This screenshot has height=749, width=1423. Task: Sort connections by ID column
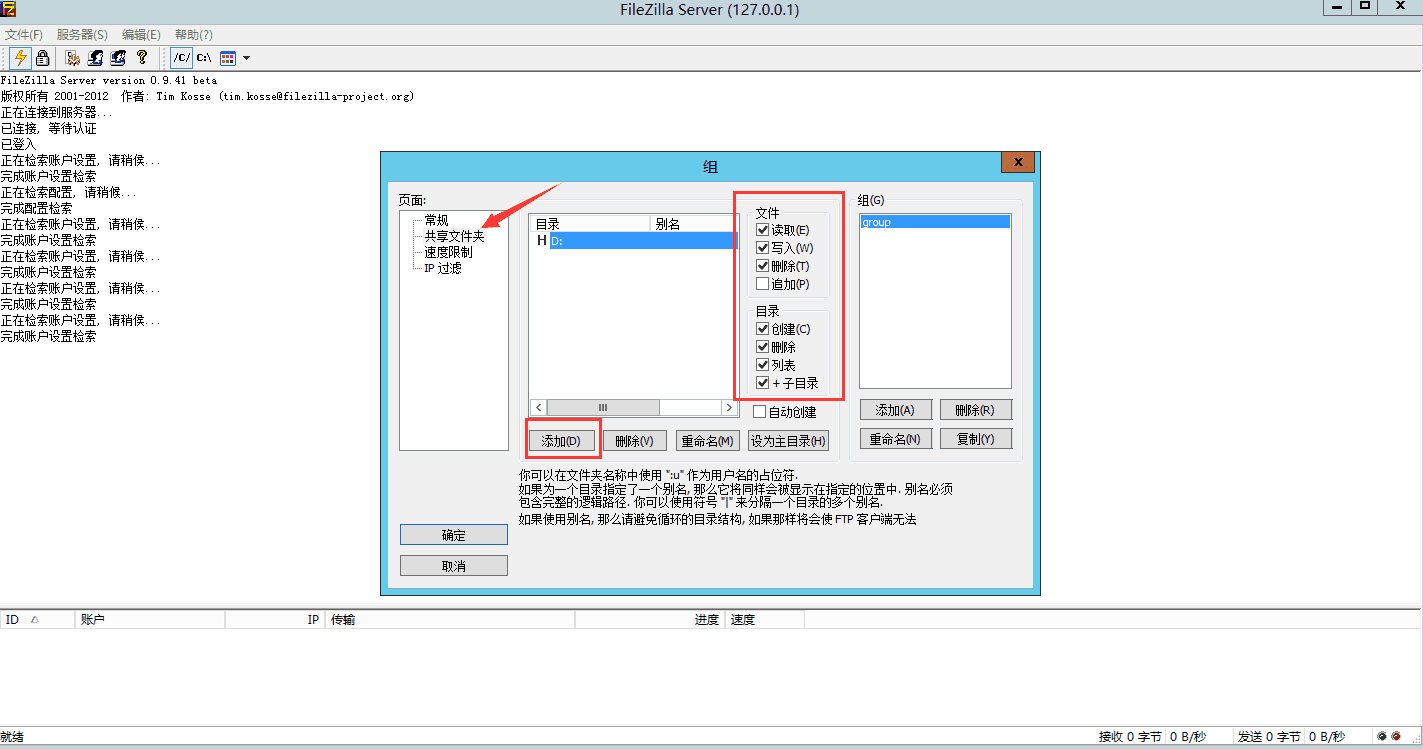[x=38, y=620]
